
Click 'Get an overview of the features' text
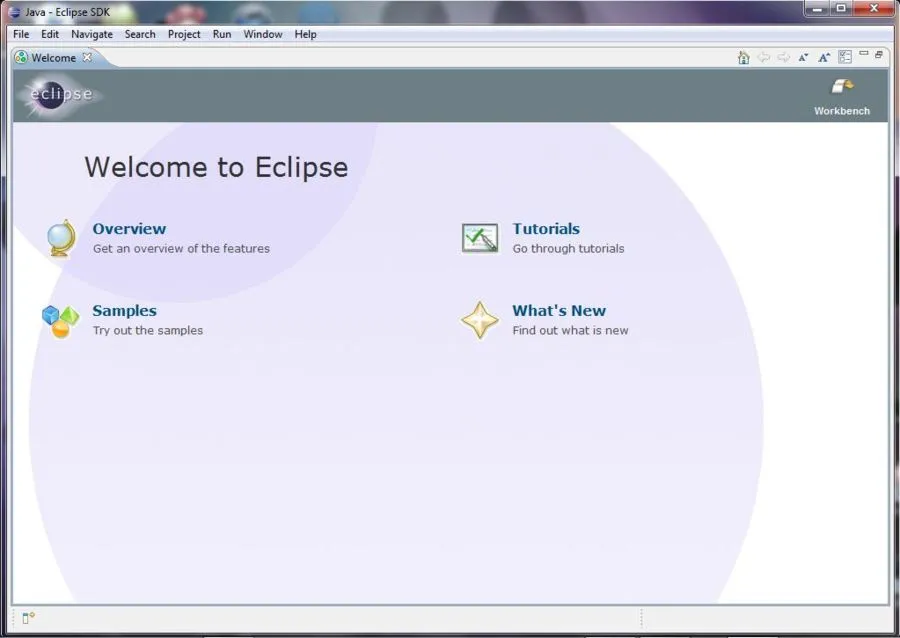pyautogui.click(x=181, y=248)
